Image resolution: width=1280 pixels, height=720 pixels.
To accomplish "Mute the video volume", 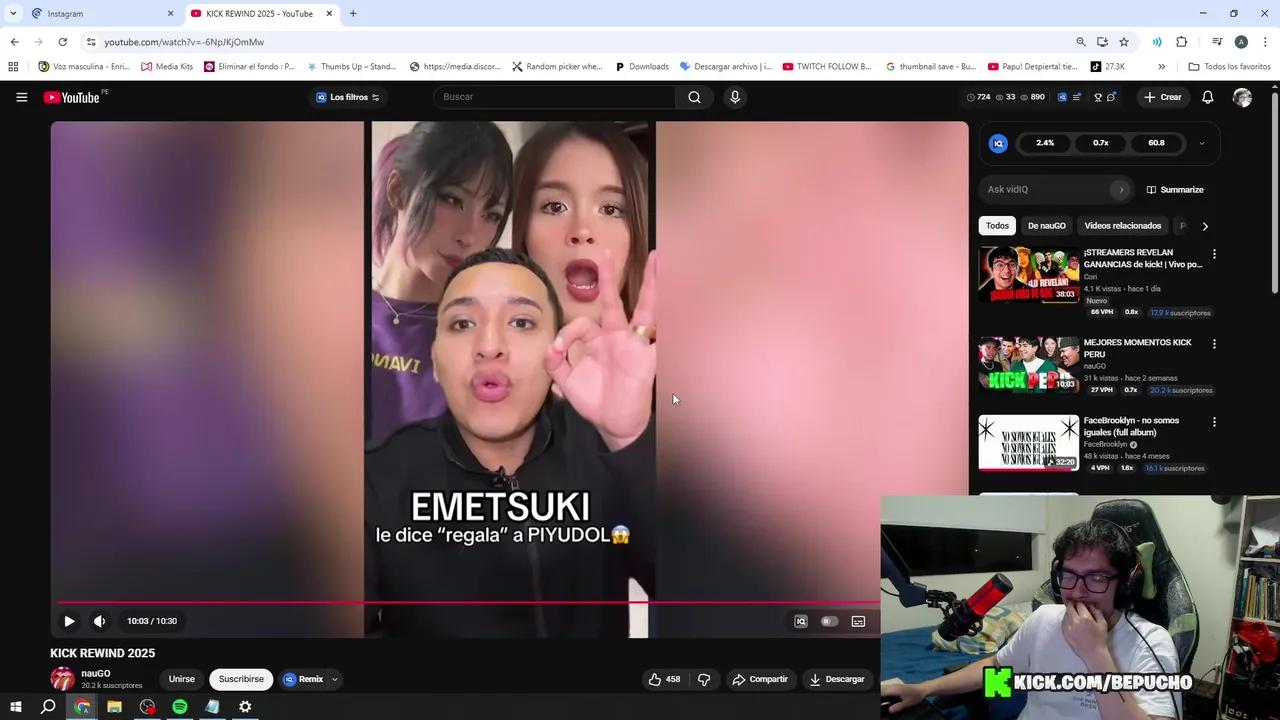I will (99, 621).
